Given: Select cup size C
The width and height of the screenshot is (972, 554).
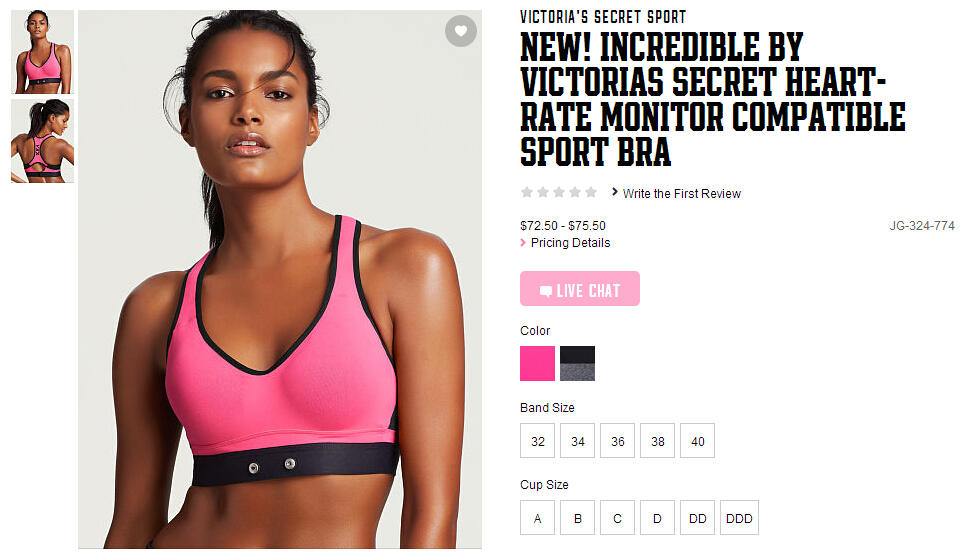Looking at the screenshot, I should pos(617,517).
